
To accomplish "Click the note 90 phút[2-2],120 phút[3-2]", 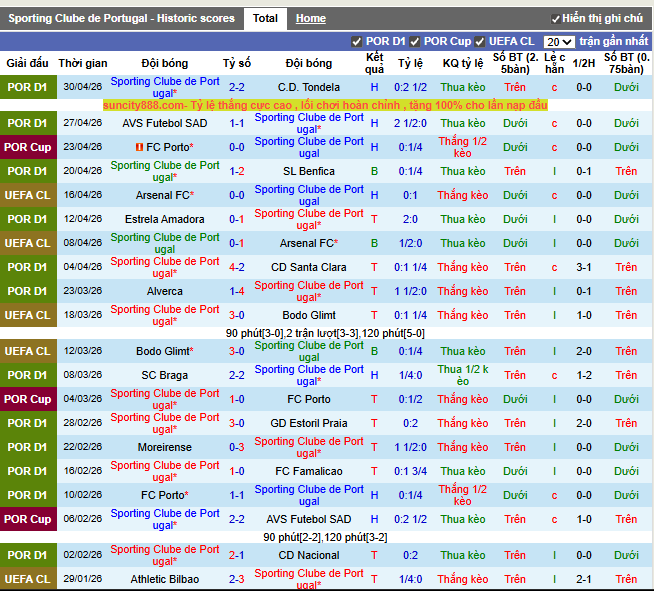I will [x=325, y=537].
